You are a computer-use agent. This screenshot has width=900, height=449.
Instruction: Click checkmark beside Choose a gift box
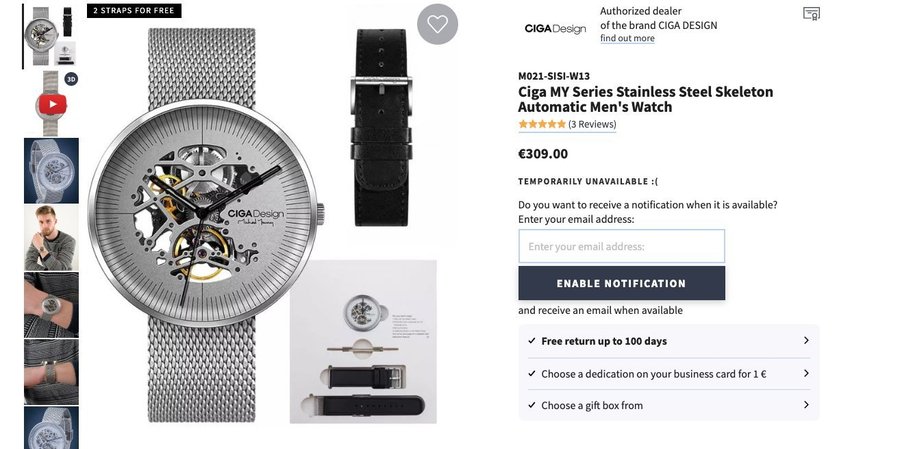pyautogui.click(x=532, y=405)
